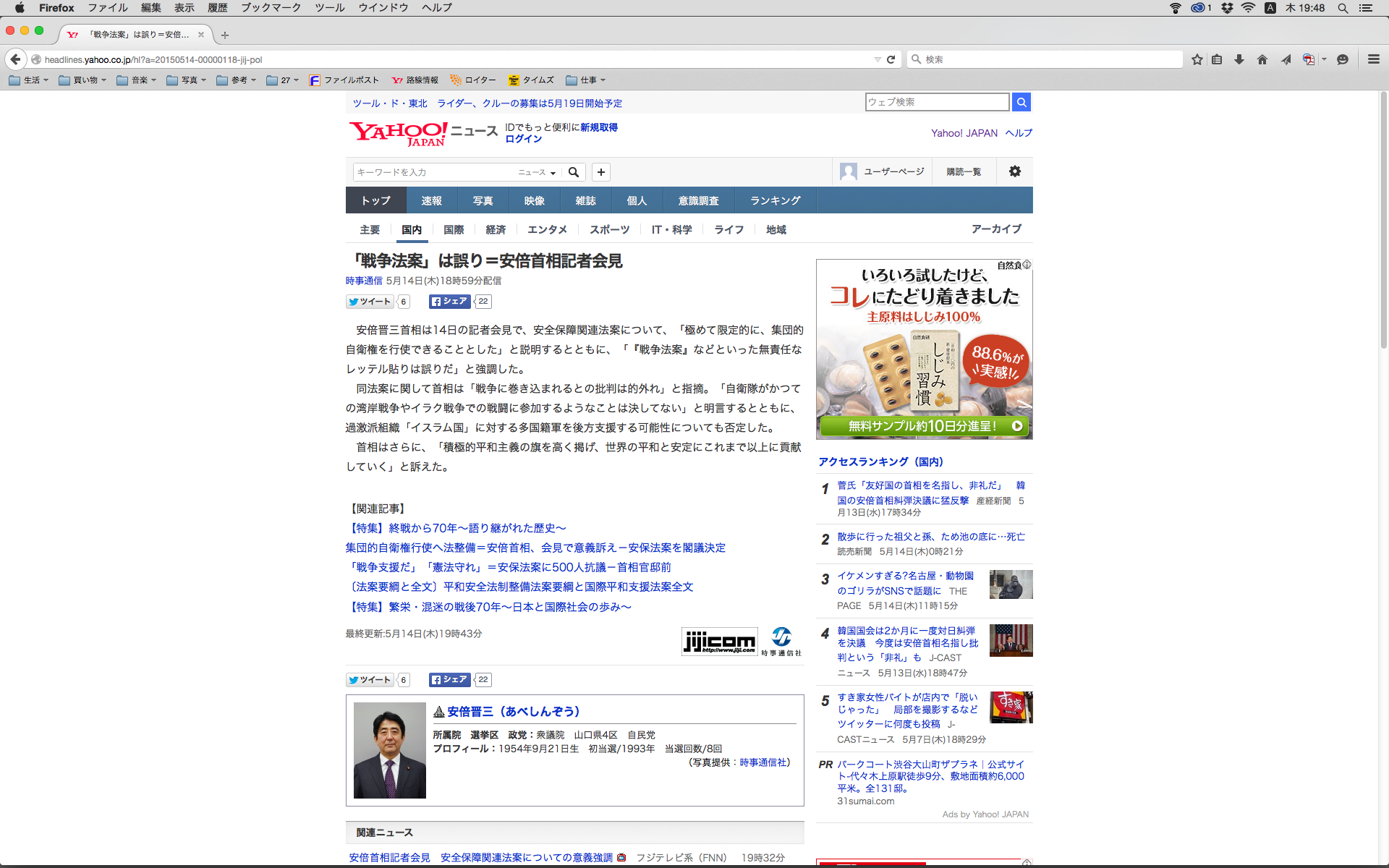This screenshot has height=868, width=1389.
Task: Open the URL history dropdown arrow
Action: click(877, 59)
